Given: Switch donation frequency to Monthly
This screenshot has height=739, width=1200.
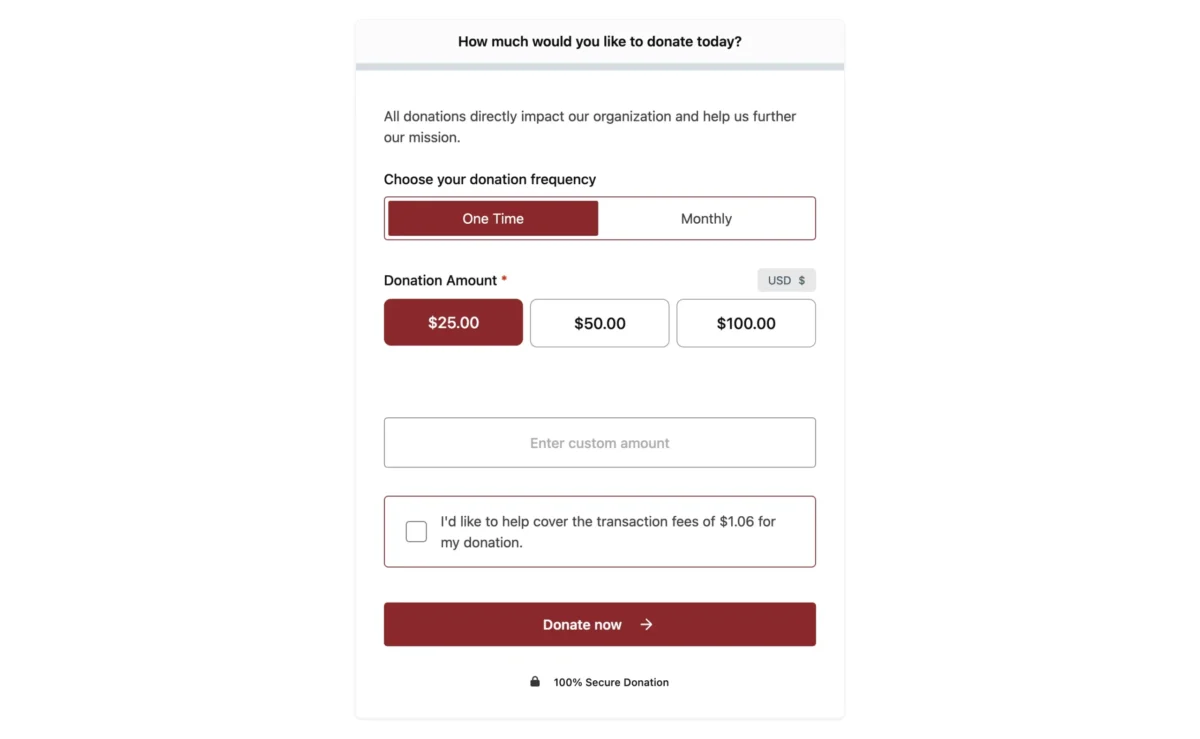Looking at the screenshot, I should [x=706, y=219].
